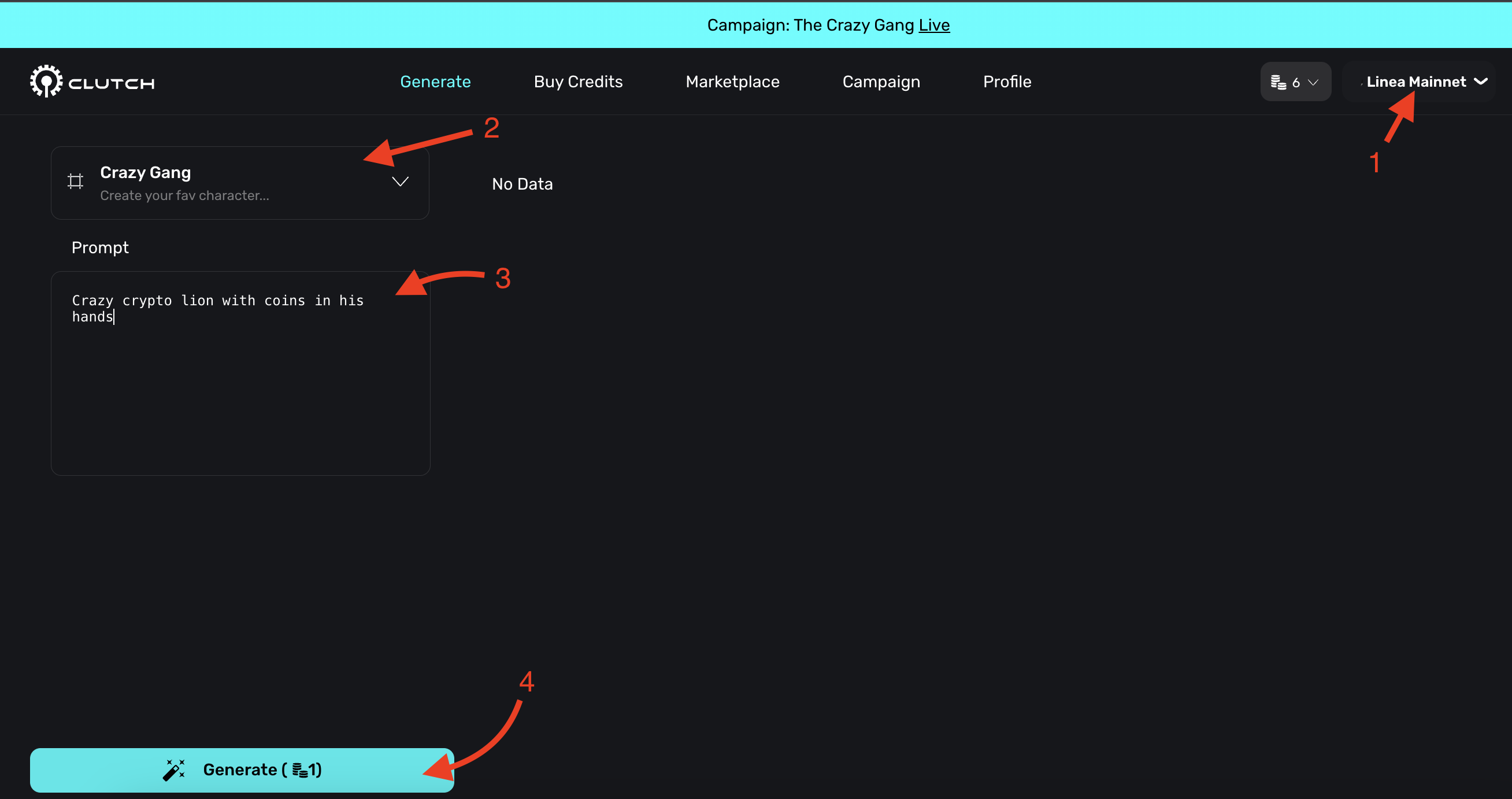Go to Buy Credits
Image resolution: width=1512 pixels, height=799 pixels.
coord(577,82)
